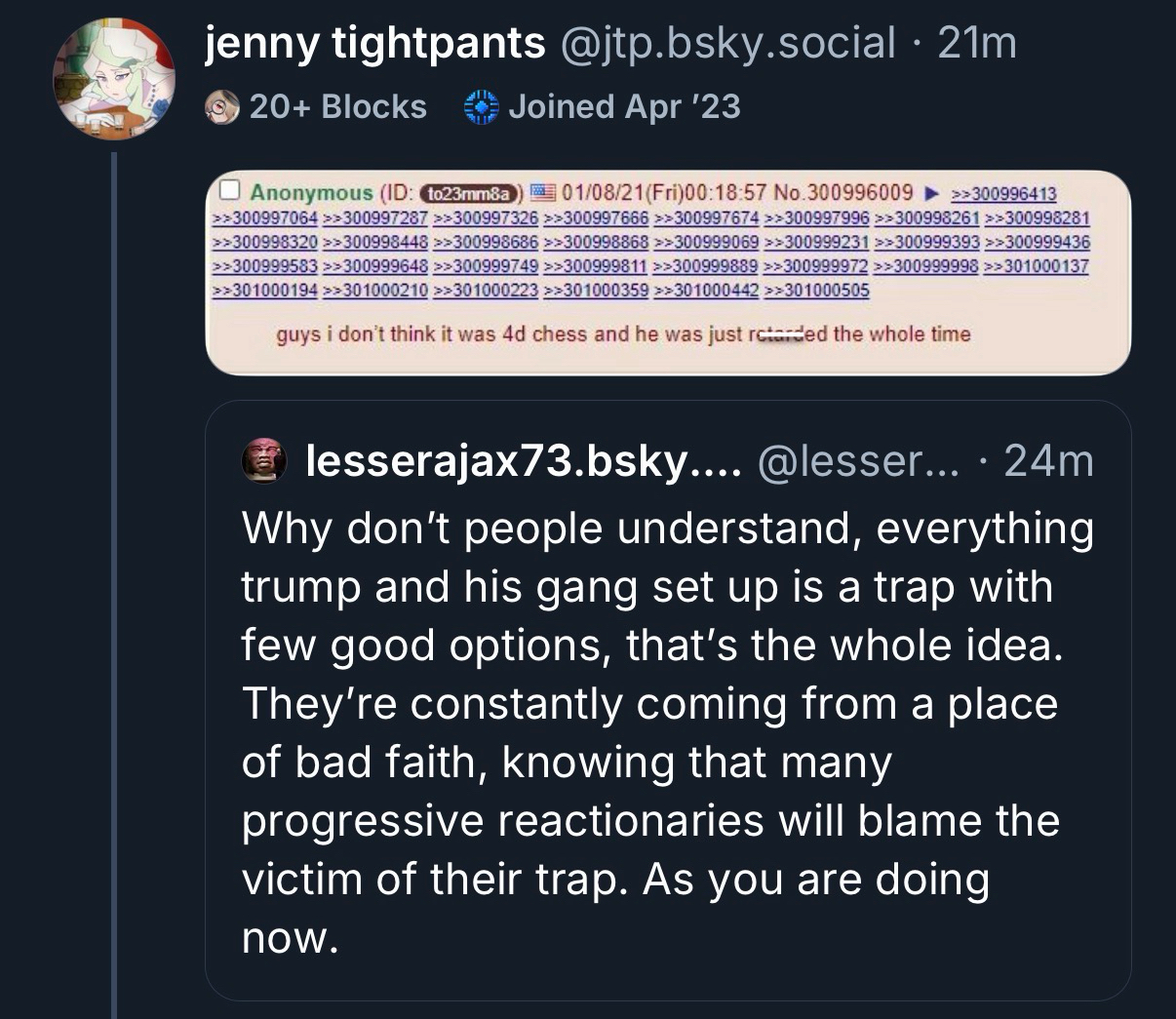Image resolution: width=1176 pixels, height=1019 pixels.
Task: Click the lesserajax73 quoted-post avatar
Action: (x=263, y=460)
